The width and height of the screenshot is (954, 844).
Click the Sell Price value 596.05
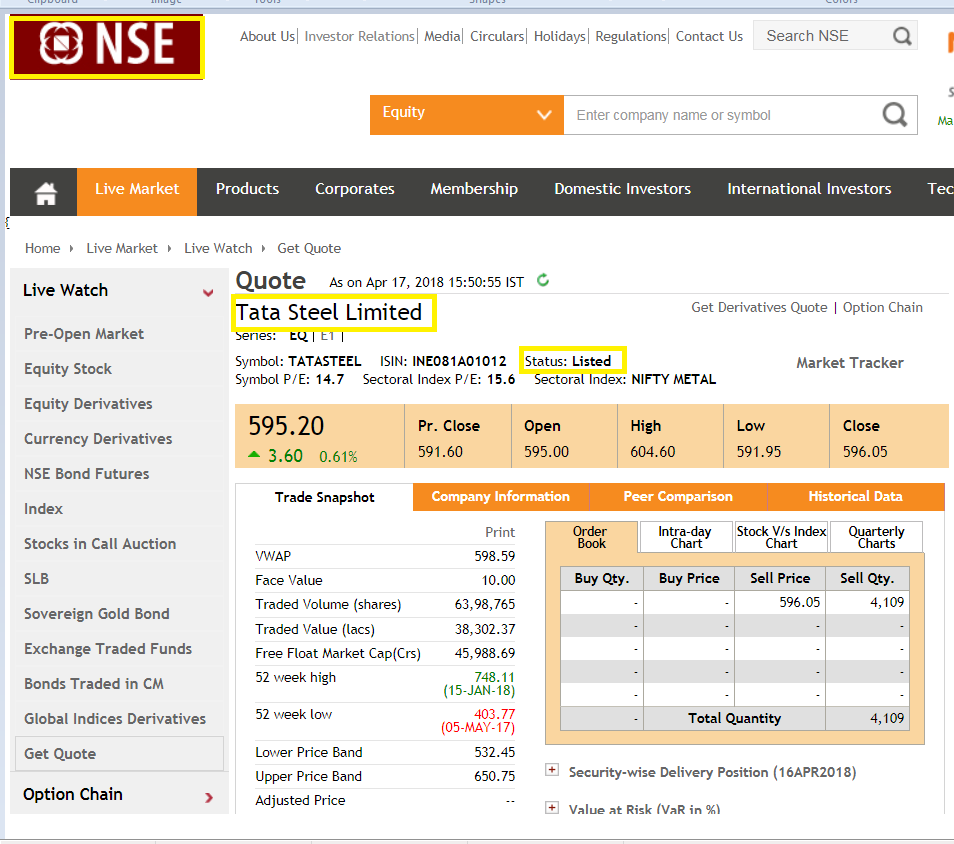[x=799, y=602]
